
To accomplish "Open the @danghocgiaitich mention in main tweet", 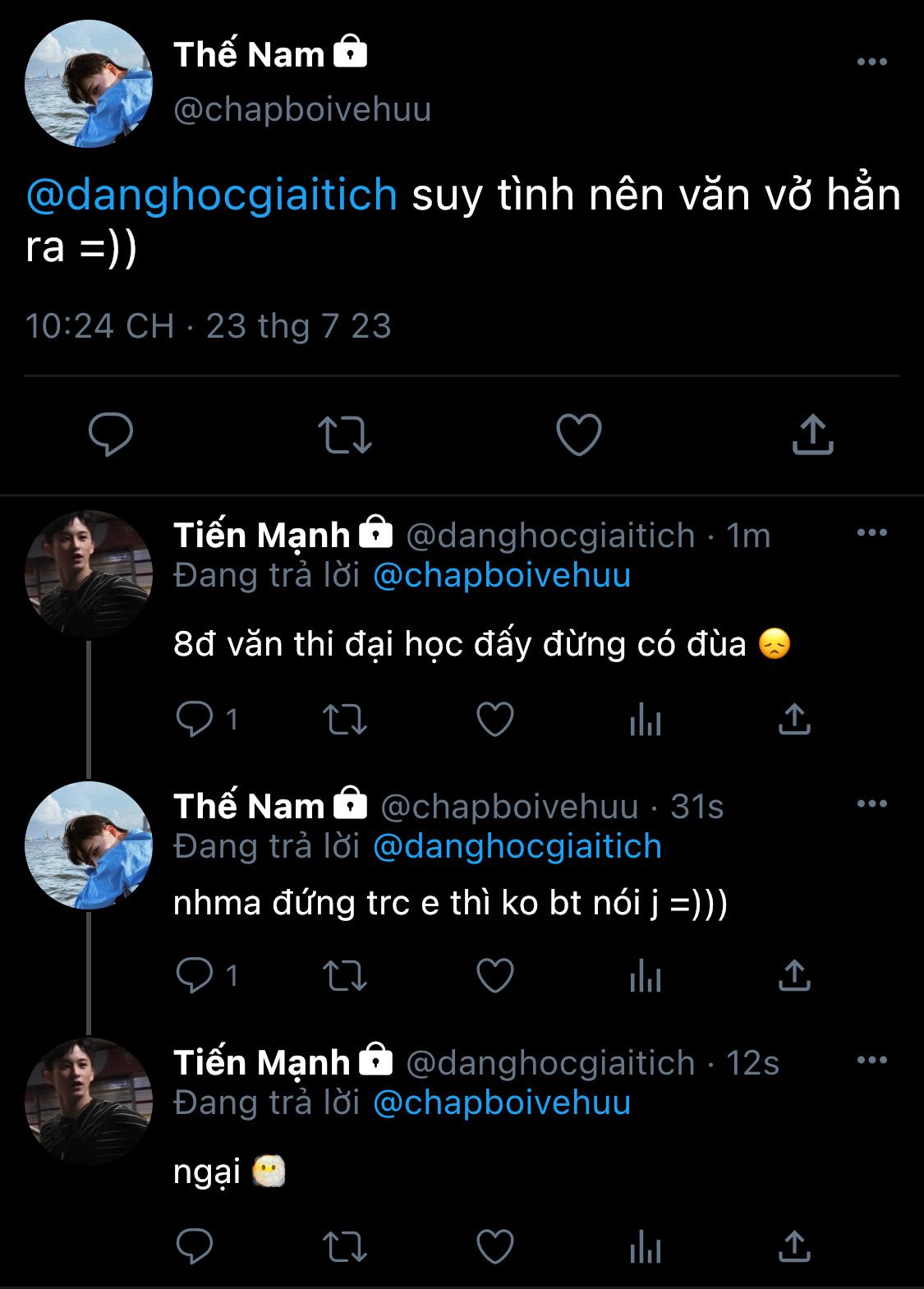I will click(x=212, y=196).
